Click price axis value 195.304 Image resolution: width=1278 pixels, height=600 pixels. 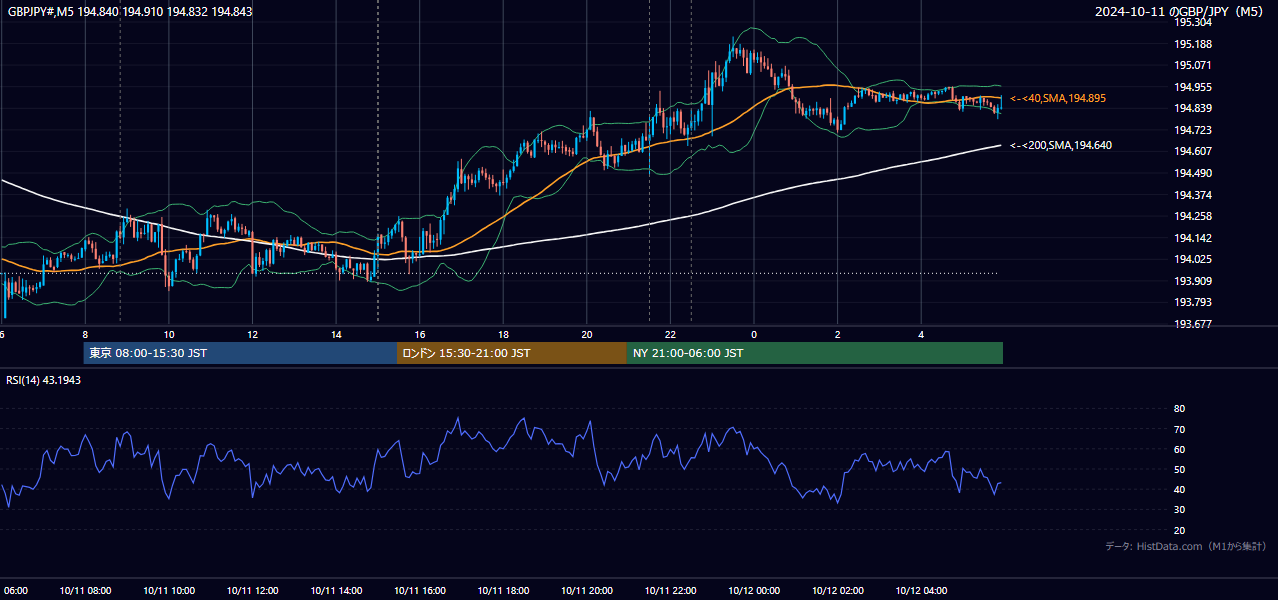tap(1192, 22)
